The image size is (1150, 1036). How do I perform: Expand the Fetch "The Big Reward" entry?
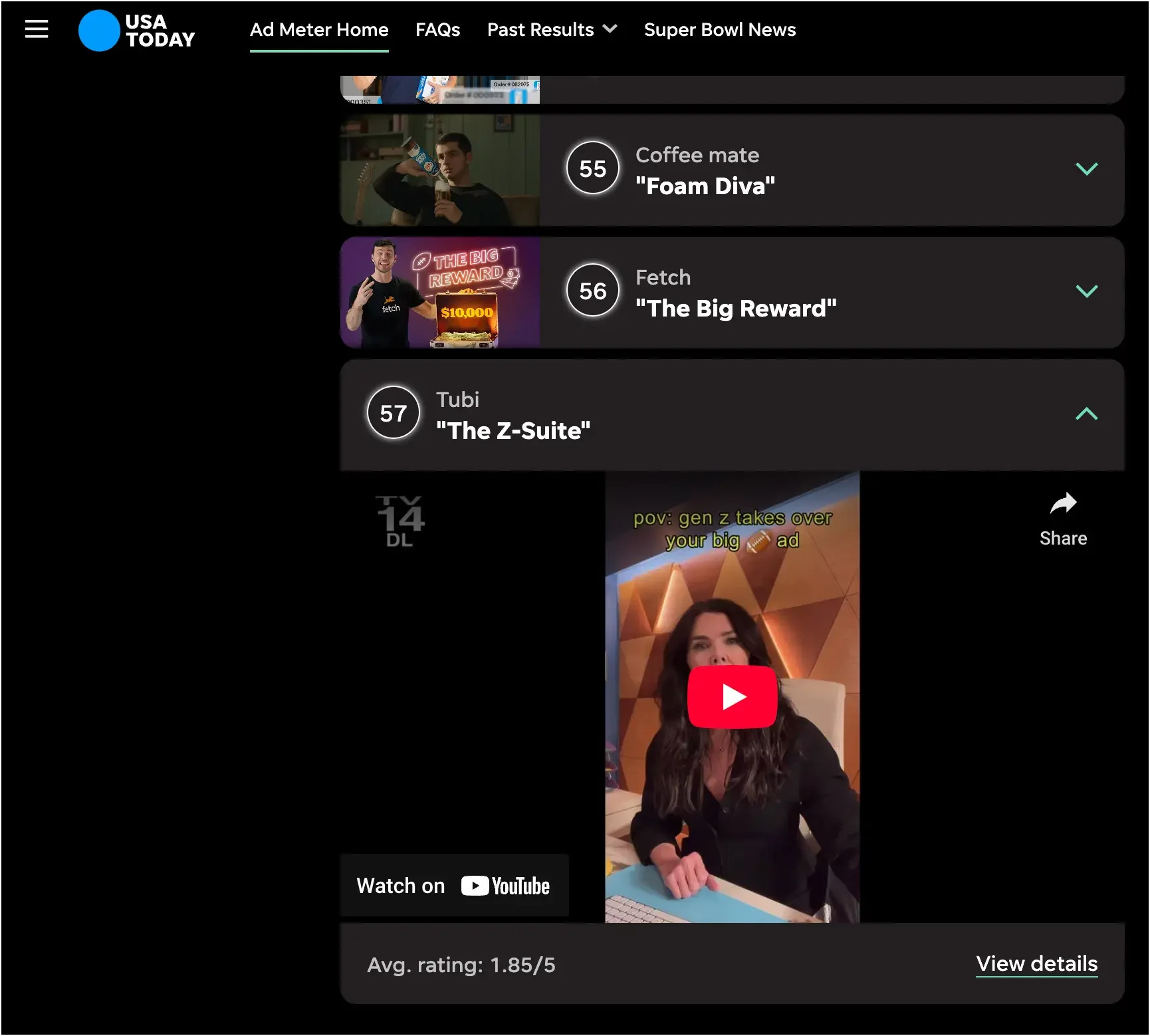(1086, 291)
